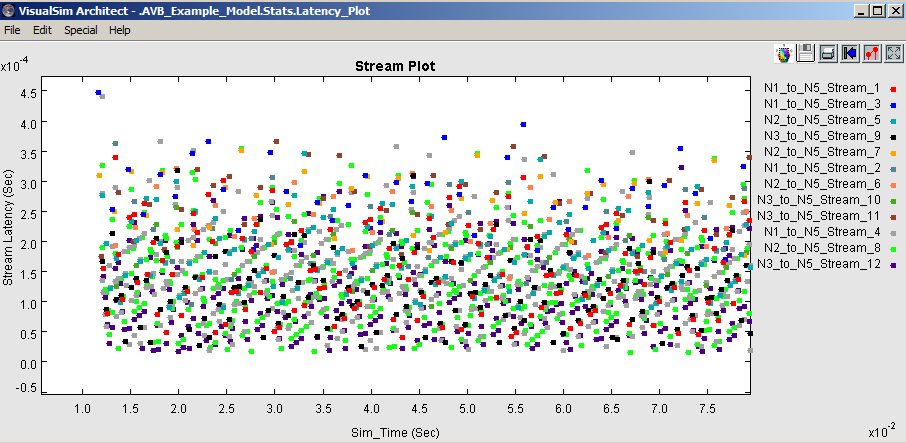Open the color palette chooser icon
906x443 pixels.
(784, 52)
